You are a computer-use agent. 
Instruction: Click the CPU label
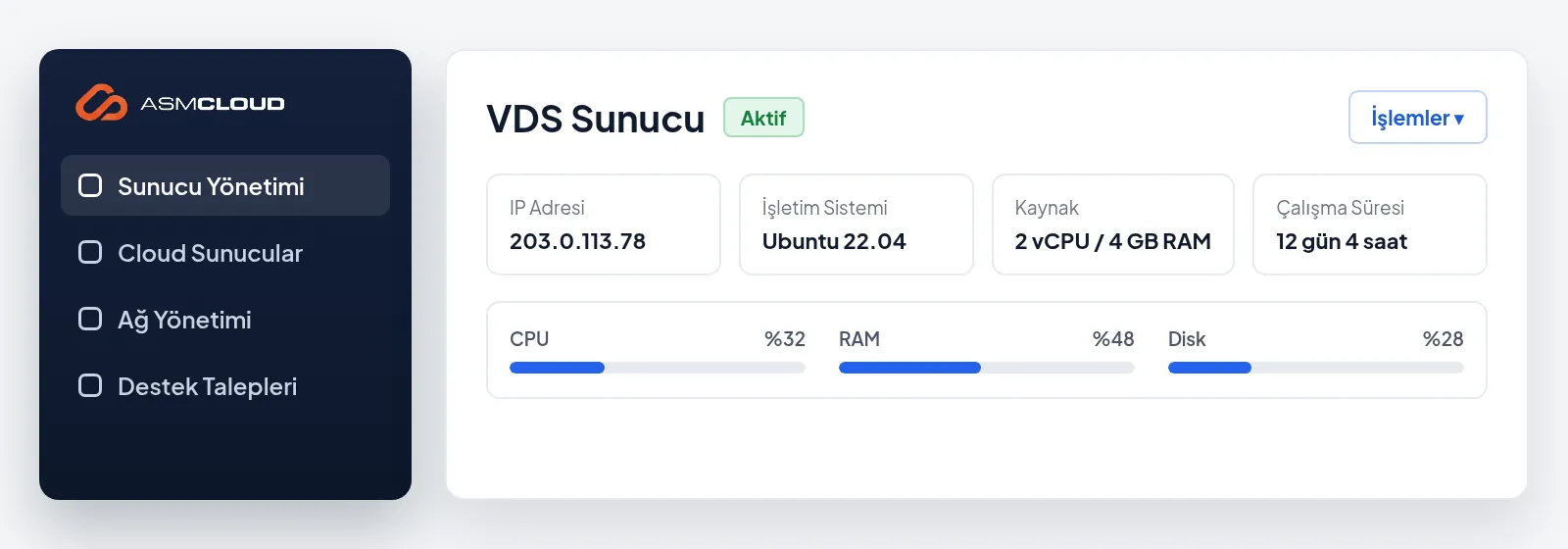click(529, 339)
